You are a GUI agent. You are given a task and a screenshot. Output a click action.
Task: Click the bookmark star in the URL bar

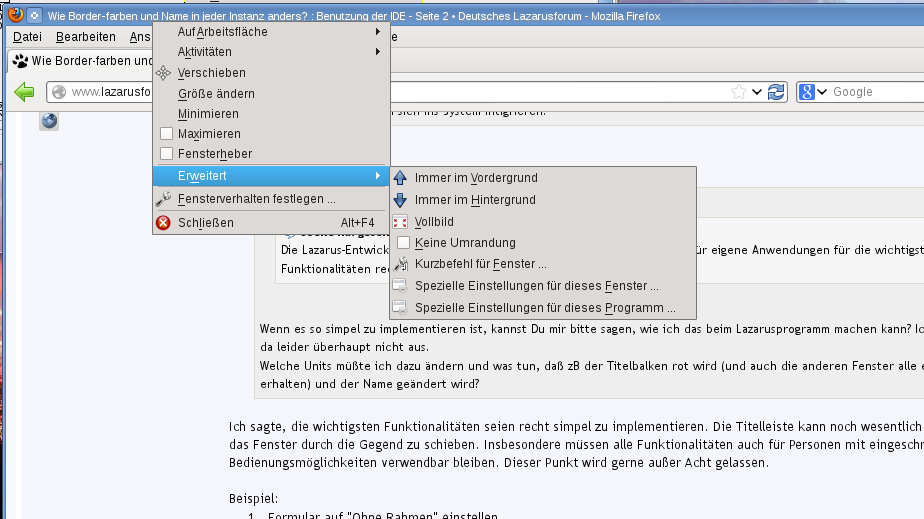click(739, 92)
